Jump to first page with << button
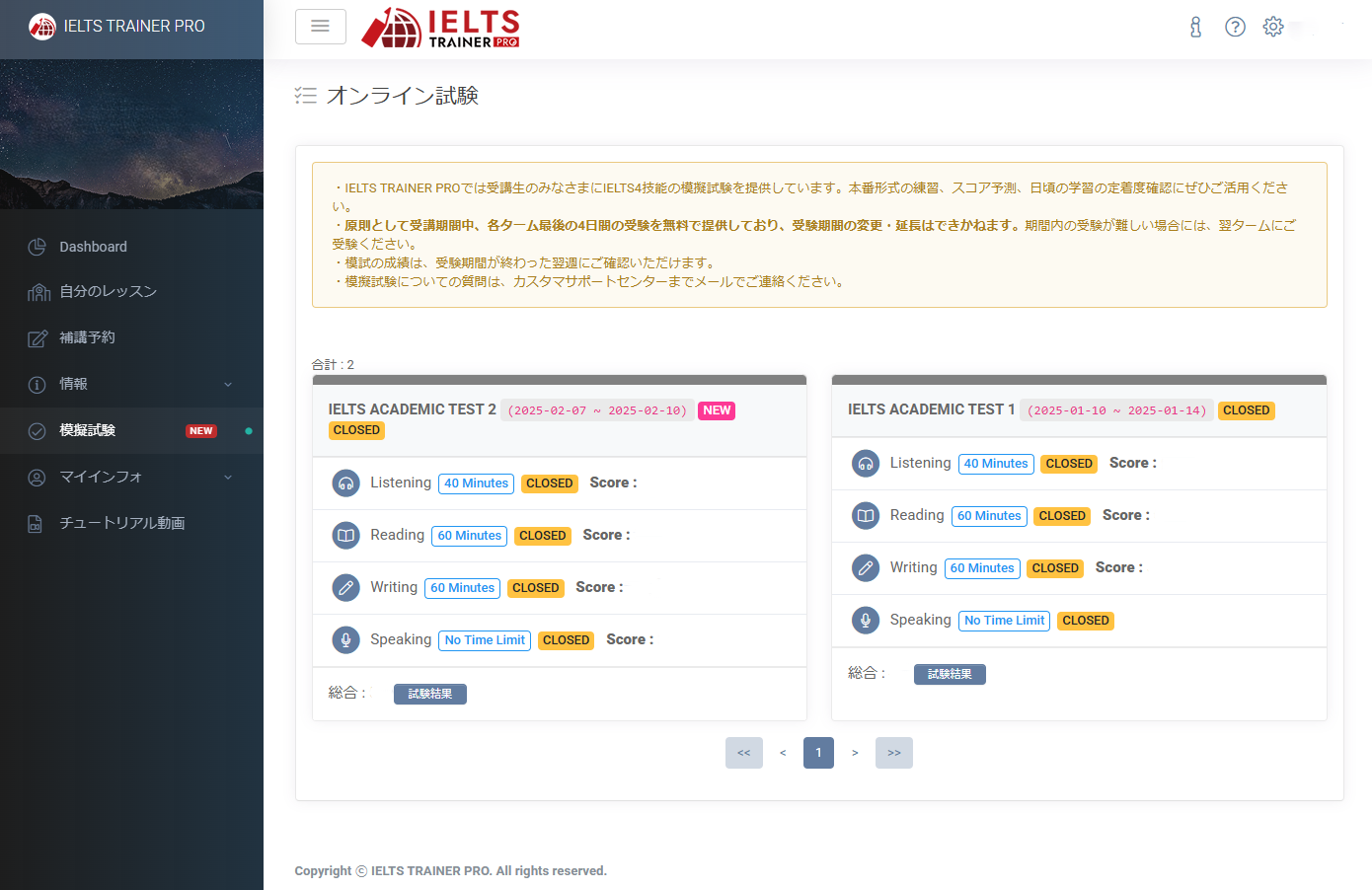The height and width of the screenshot is (890, 1372). pyautogui.click(x=744, y=753)
